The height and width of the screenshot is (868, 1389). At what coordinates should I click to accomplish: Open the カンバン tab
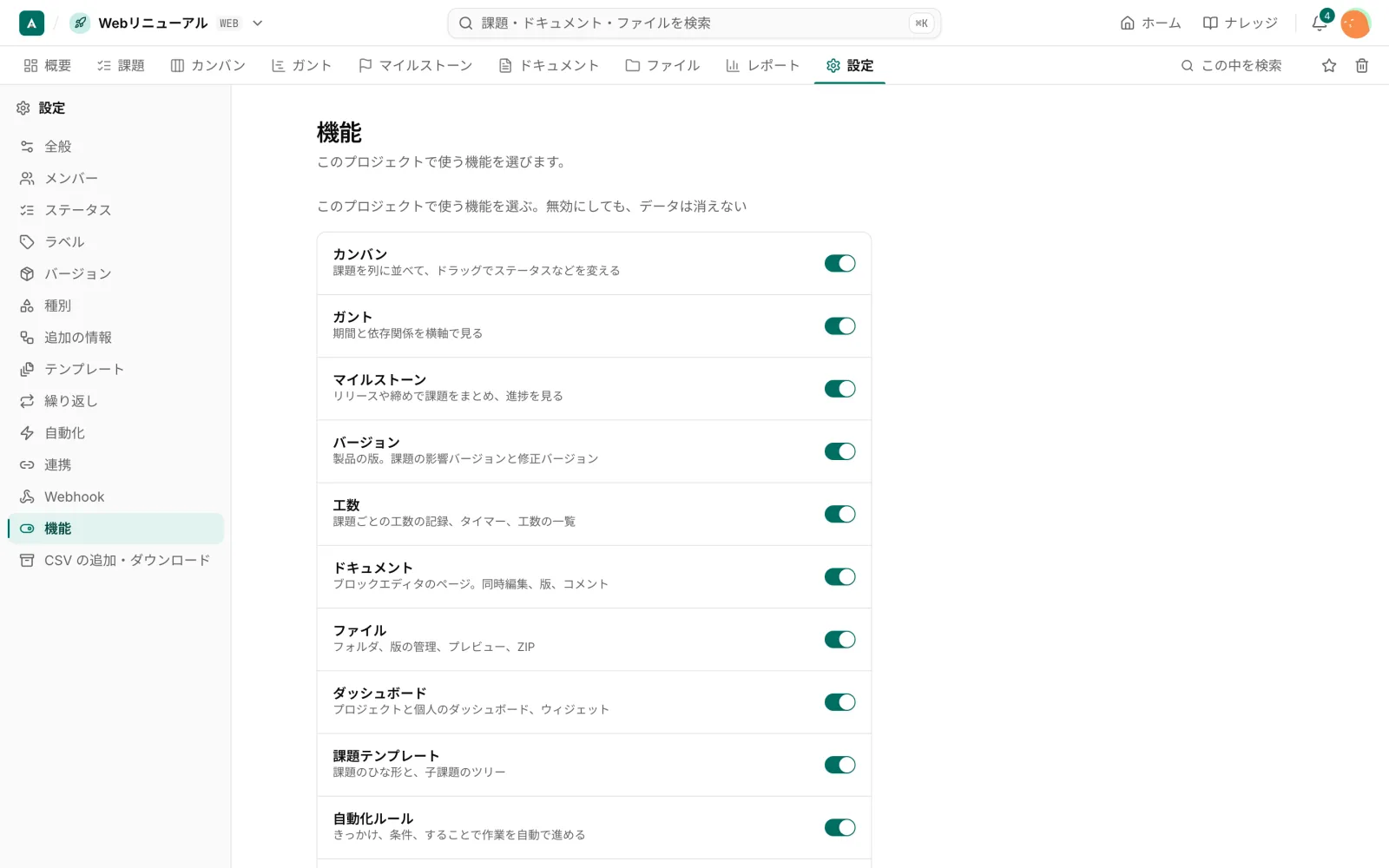click(208, 65)
